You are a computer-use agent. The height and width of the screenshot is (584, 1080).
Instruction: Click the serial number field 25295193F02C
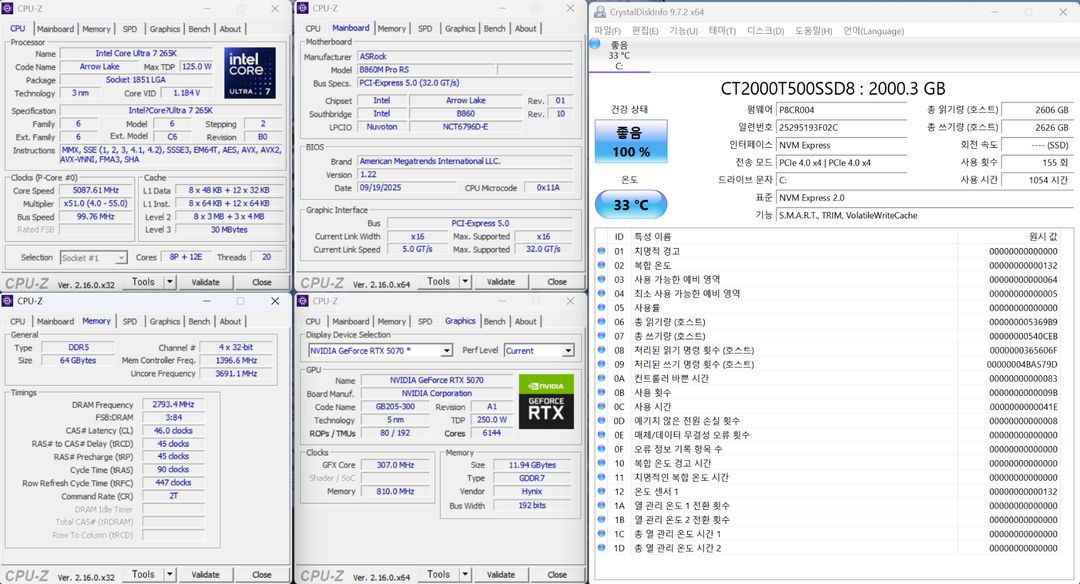point(842,127)
